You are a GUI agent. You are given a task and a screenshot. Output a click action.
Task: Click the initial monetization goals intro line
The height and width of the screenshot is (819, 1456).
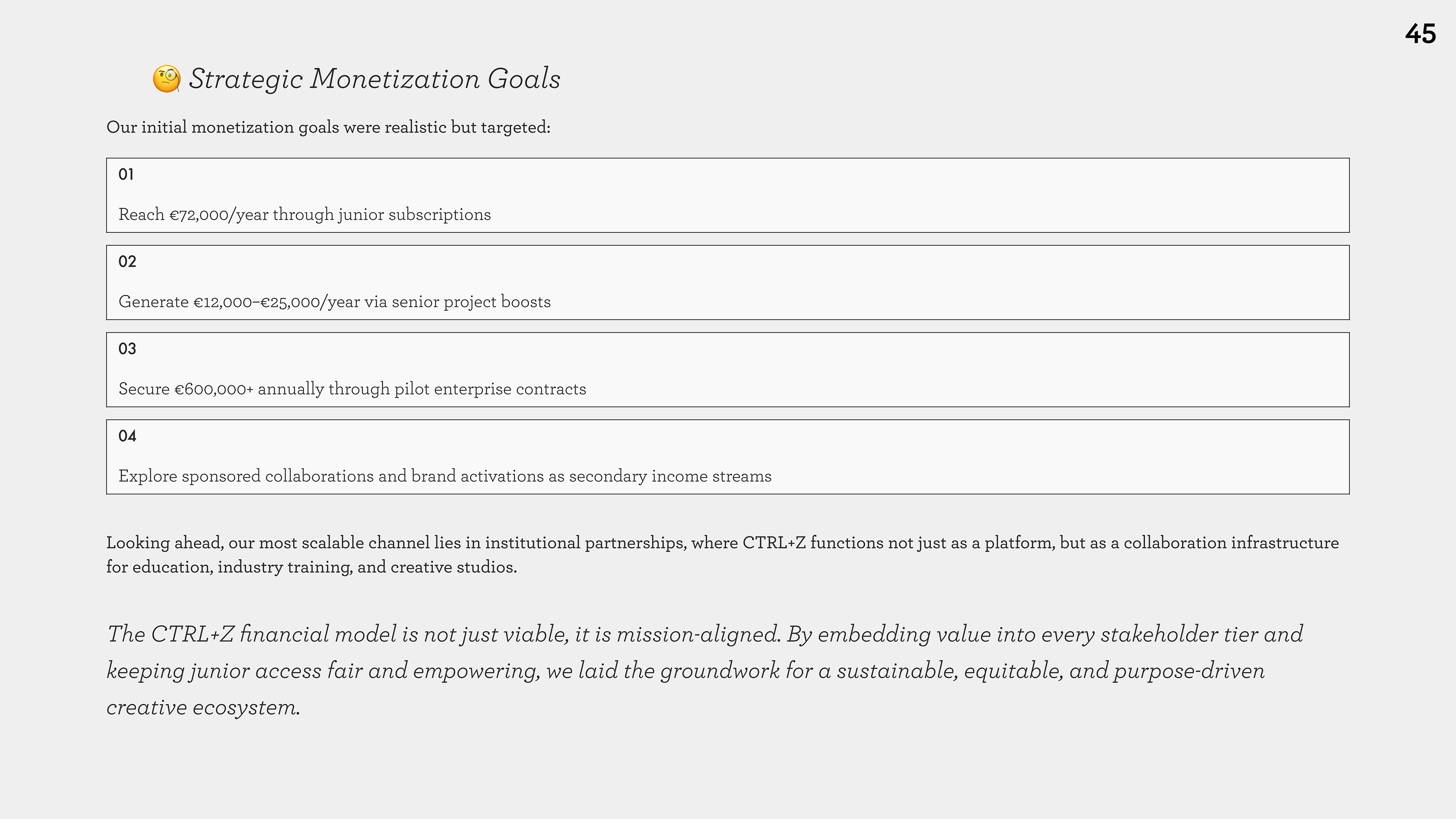(x=328, y=127)
